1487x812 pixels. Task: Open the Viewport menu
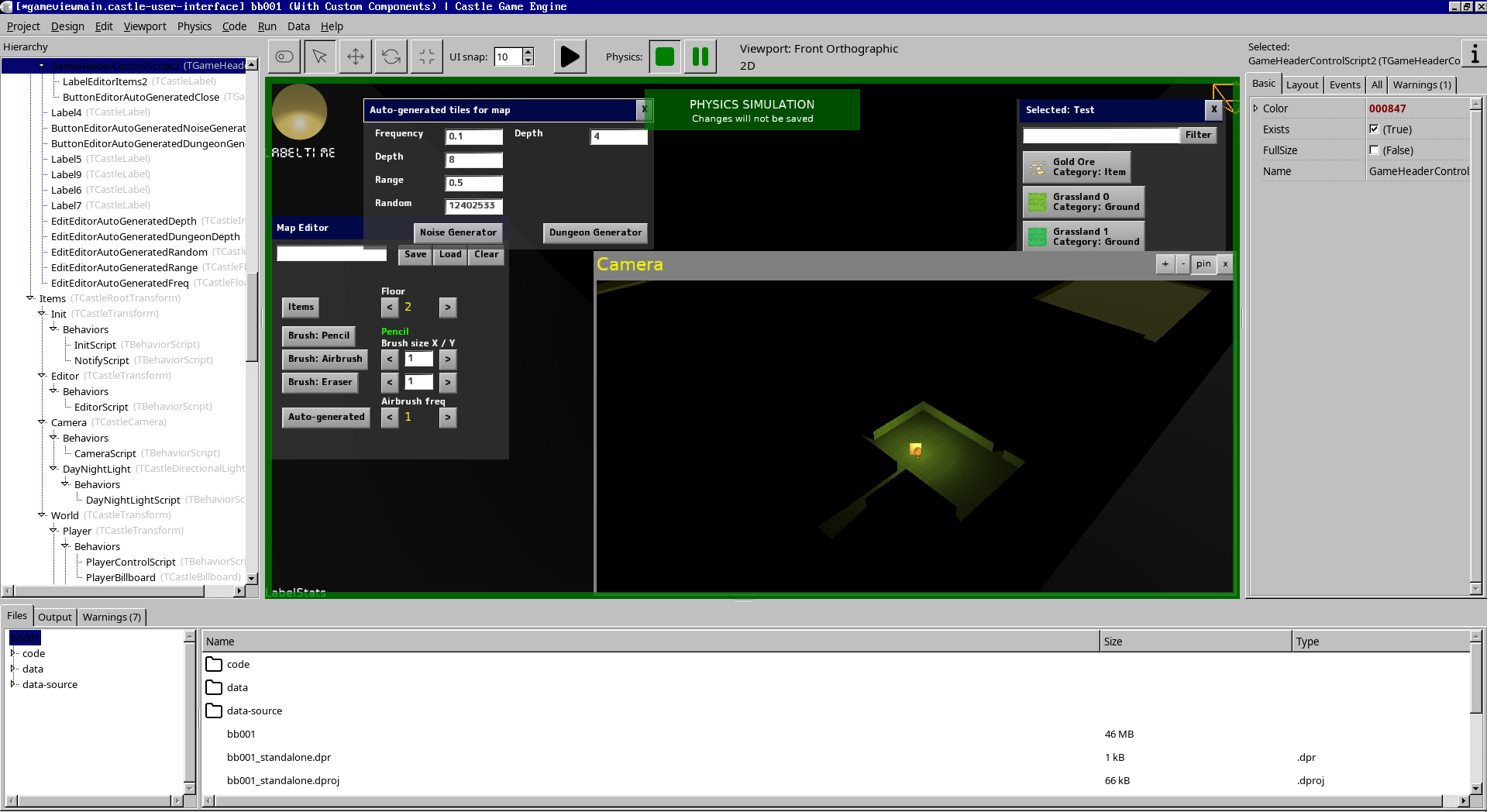point(145,26)
